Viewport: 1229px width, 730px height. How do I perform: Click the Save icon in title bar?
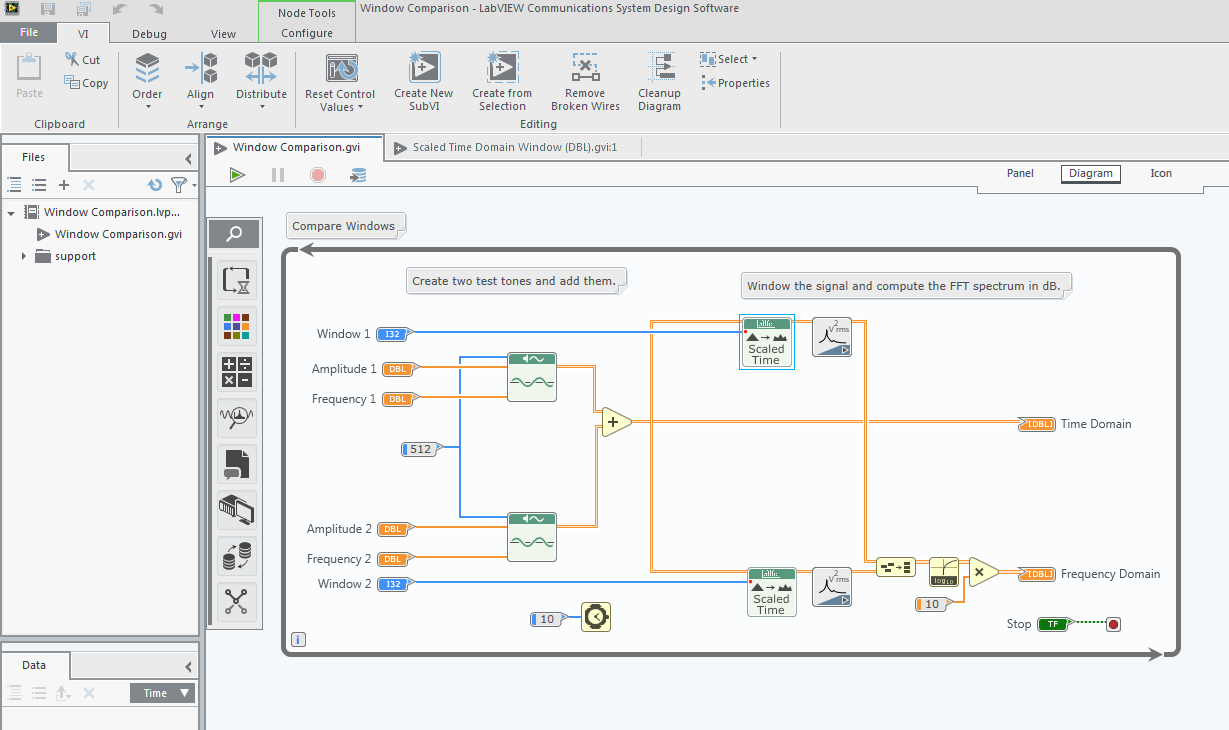click(x=48, y=9)
